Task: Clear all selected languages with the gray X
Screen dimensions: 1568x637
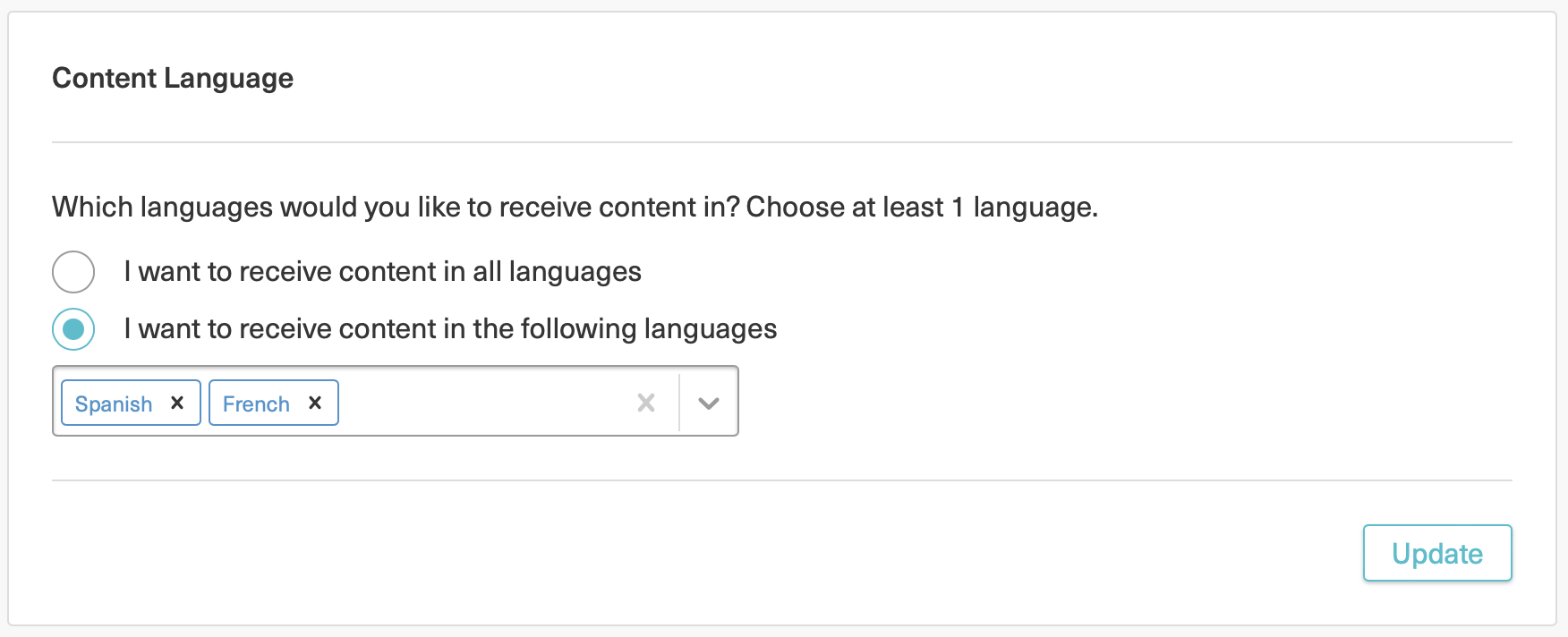Action: pyautogui.click(x=646, y=403)
